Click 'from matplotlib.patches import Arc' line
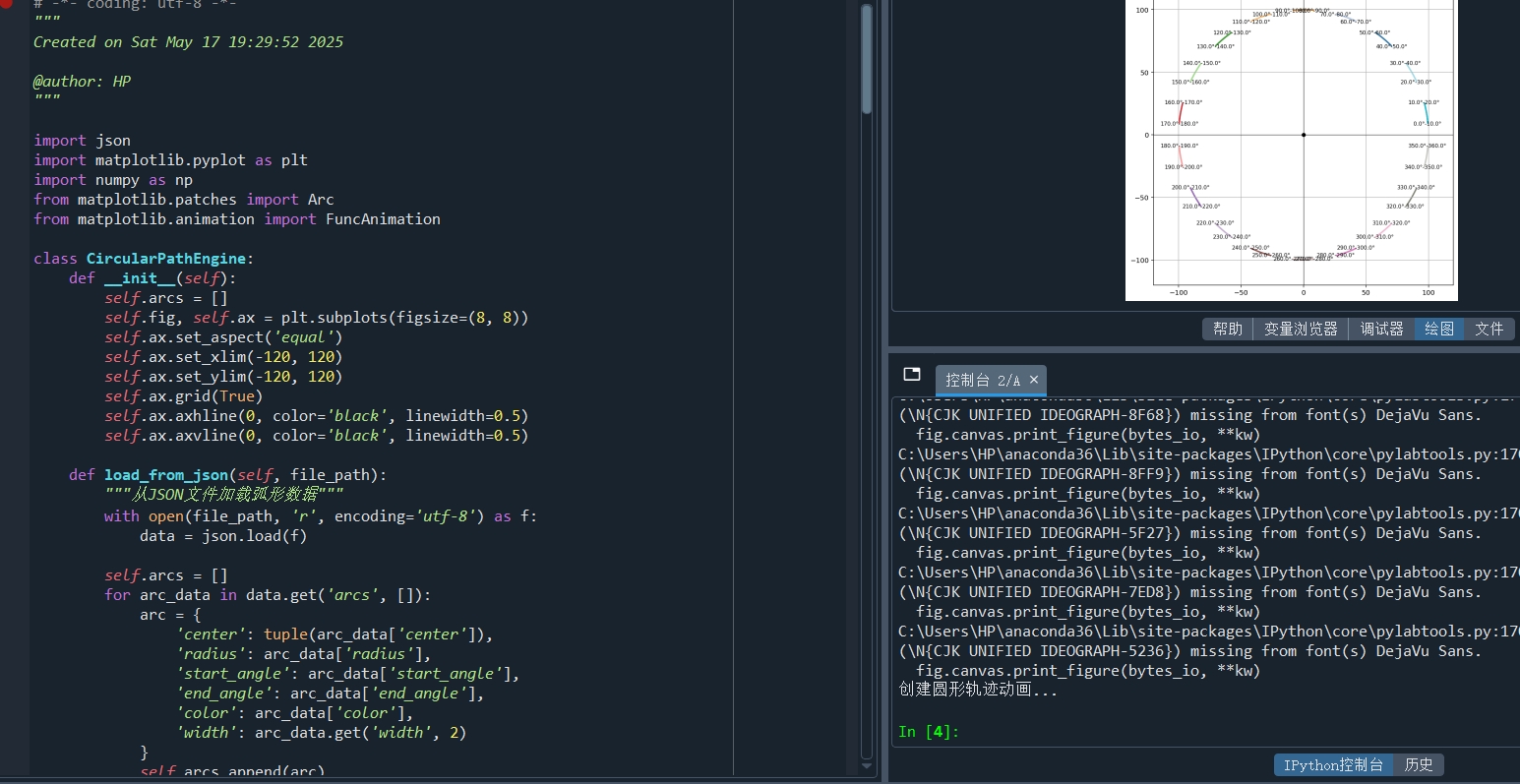1520x784 pixels. pos(184,200)
